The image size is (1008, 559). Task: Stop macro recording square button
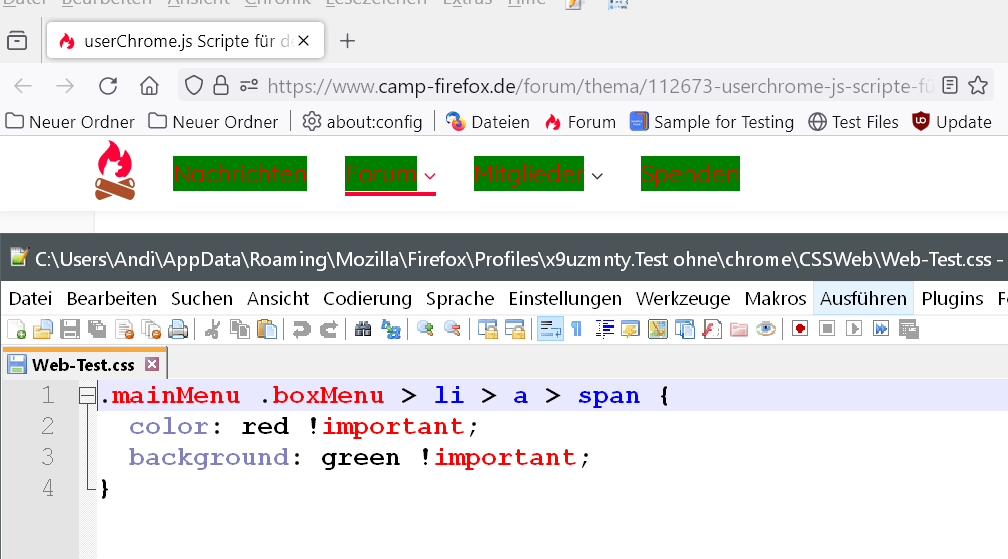(x=827, y=330)
